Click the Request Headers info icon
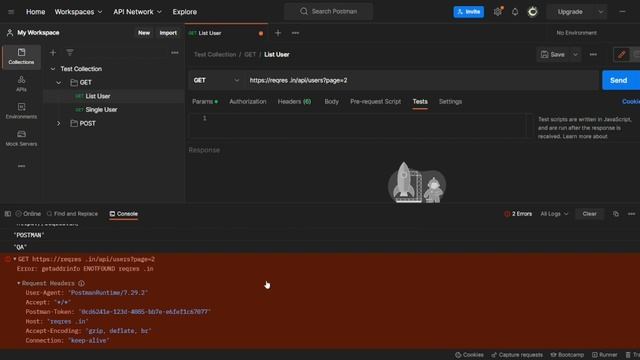 coord(81,283)
